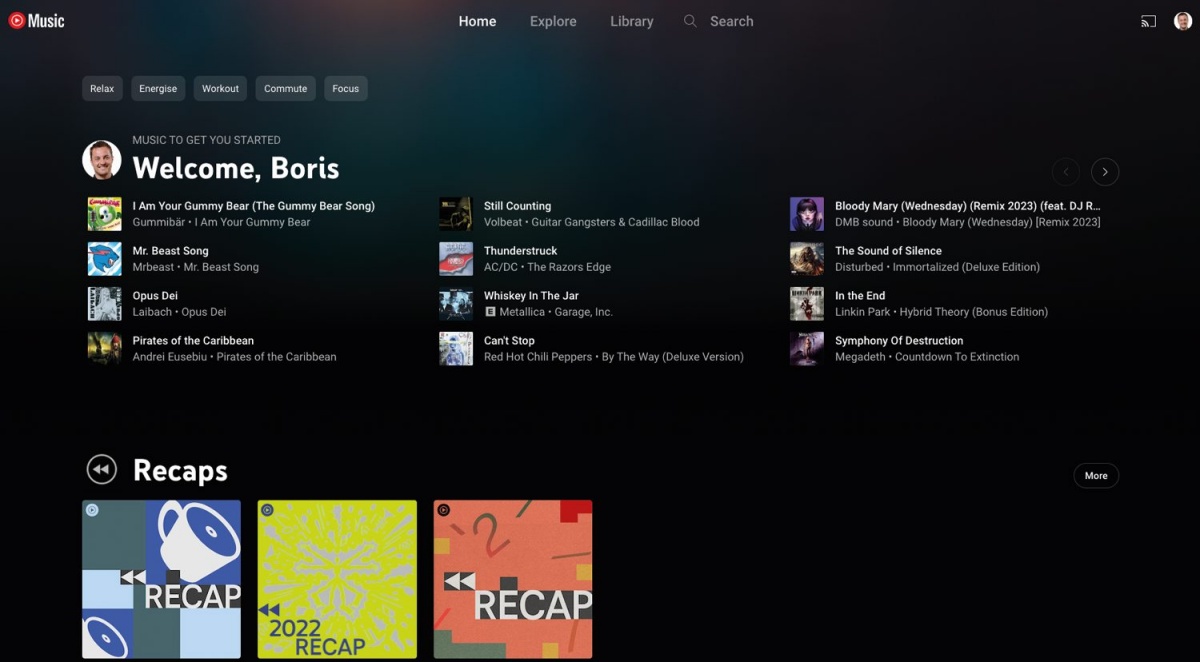1200x662 pixels.
Task: Open artist link Disturbed
Action: (x=859, y=267)
